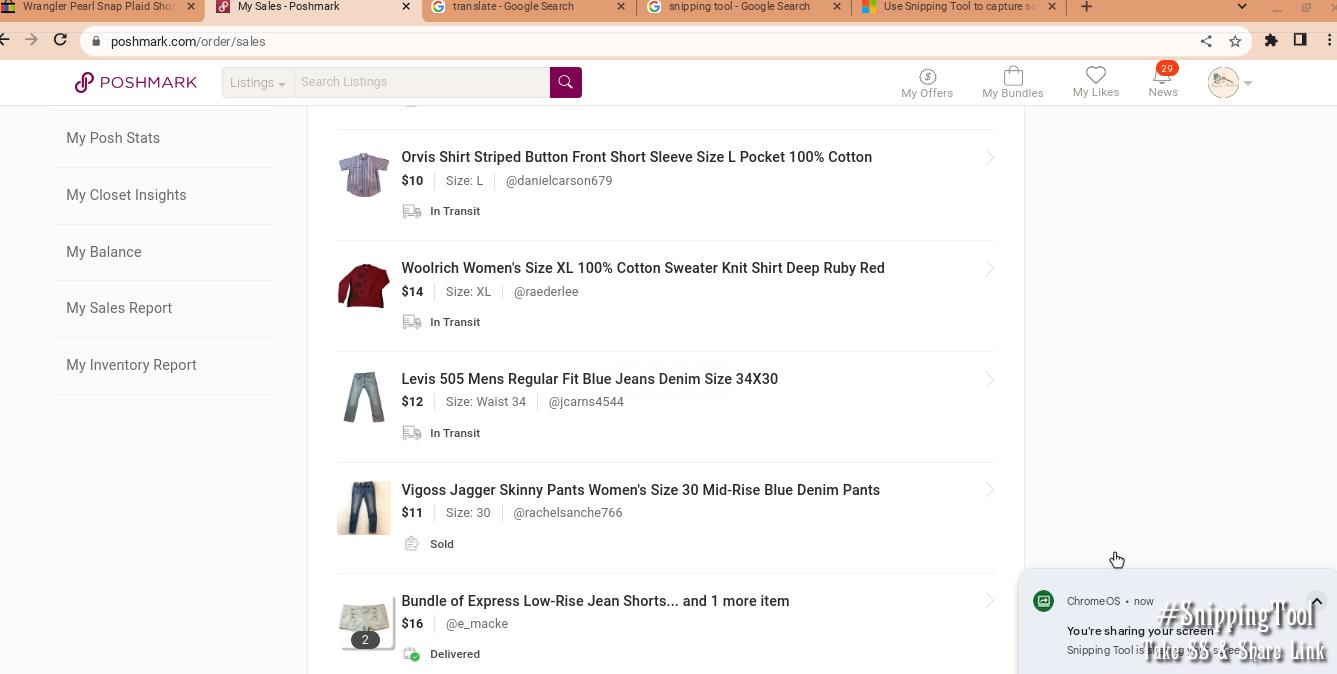This screenshot has width=1337, height=674.
Task: Click the Orvis striped shirt thumbnail
Action: tap(363, 175)
